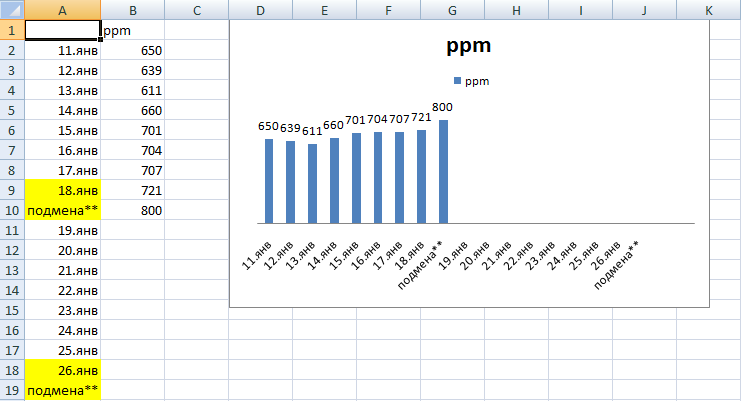Click cell B1 containing the ppm heading
This screenshot has height=401, width=741.
(x=133, y=30)
